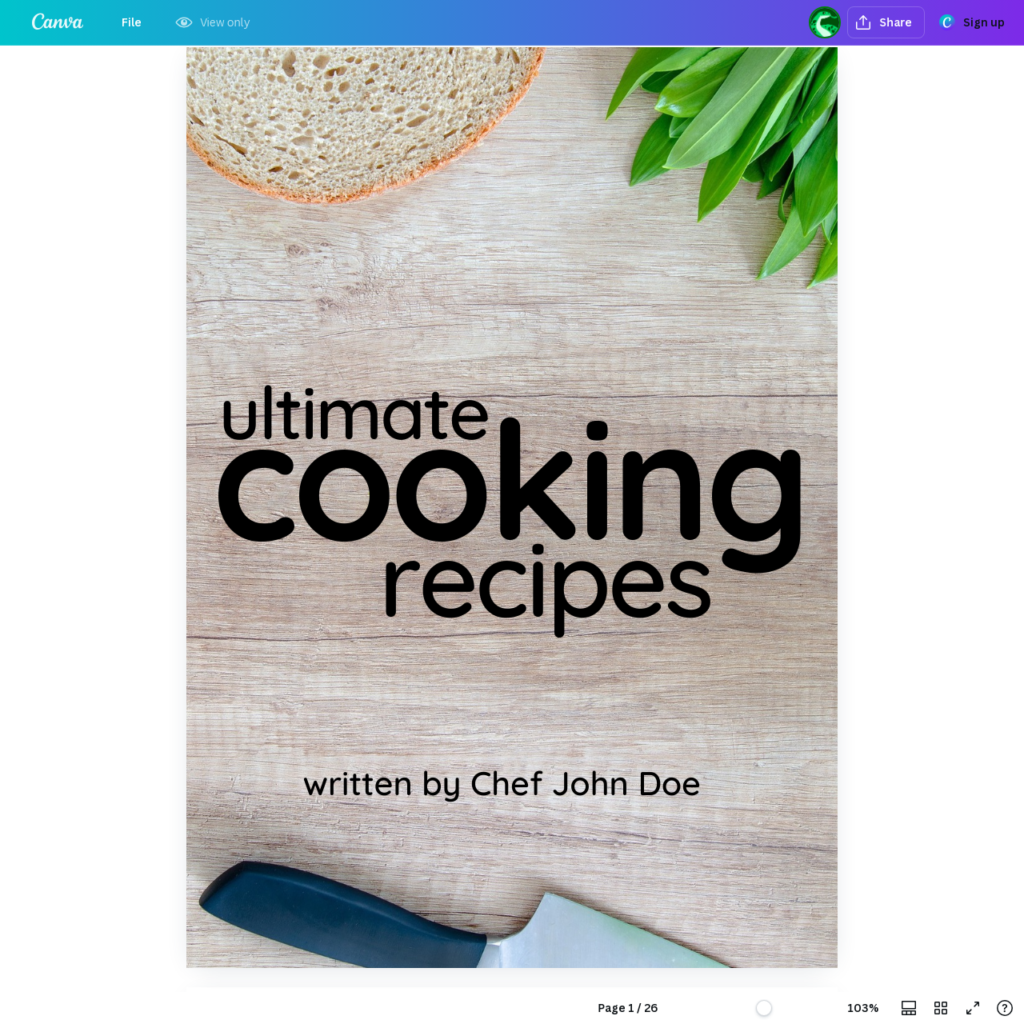This screenshot has width=1024, height=1024.
Task: Click the green user avatar
Action: [824, 22]
